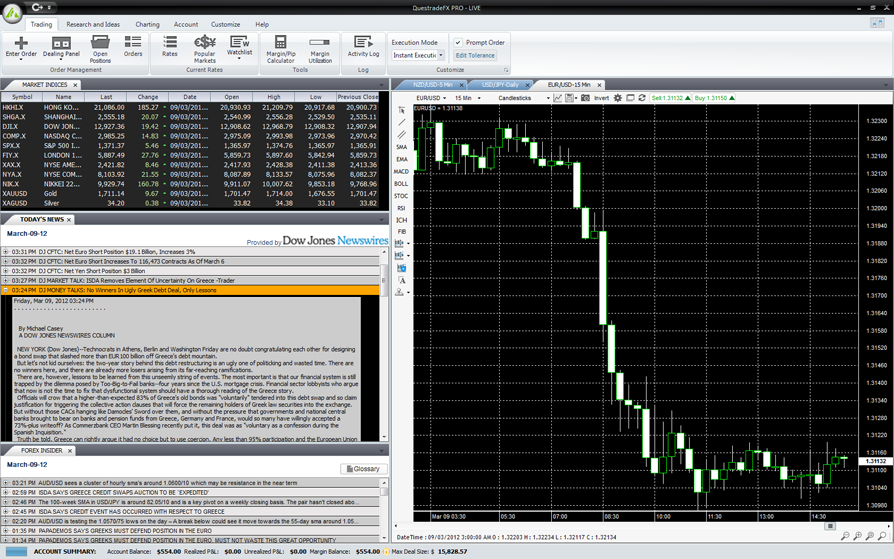Click the chart snapshot camera icon
Viewport: 894px width, 559px height.
585,98
